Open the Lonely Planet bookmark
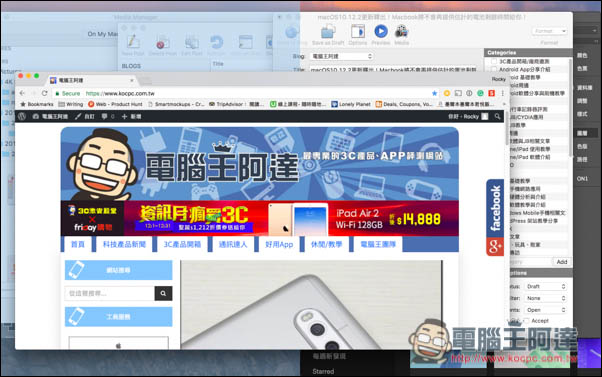Screen dimensions: 602x377 click(351, 104)
